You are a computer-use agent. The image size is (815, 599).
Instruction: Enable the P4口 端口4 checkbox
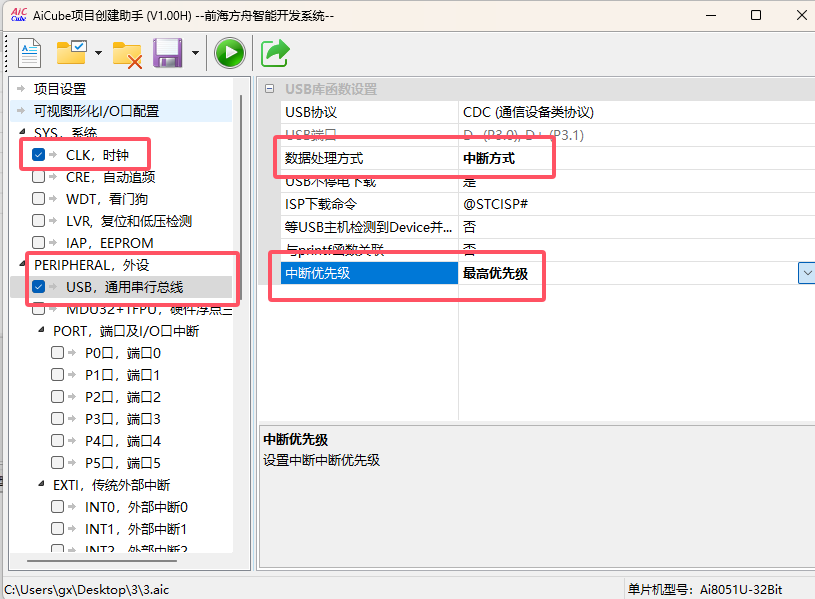tap(58, 440)
